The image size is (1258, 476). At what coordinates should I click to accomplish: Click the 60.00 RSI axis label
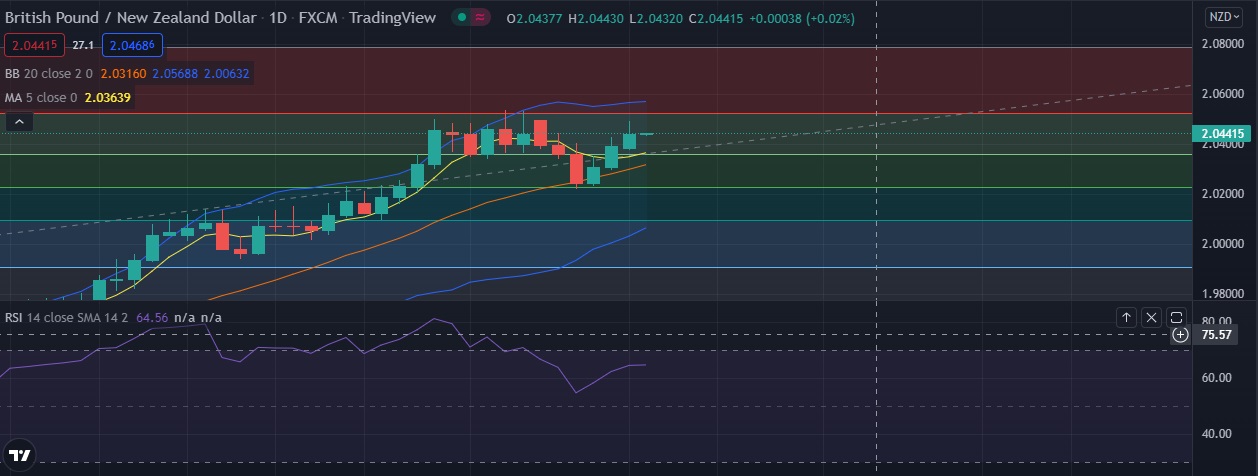(x=1215, y=377)
